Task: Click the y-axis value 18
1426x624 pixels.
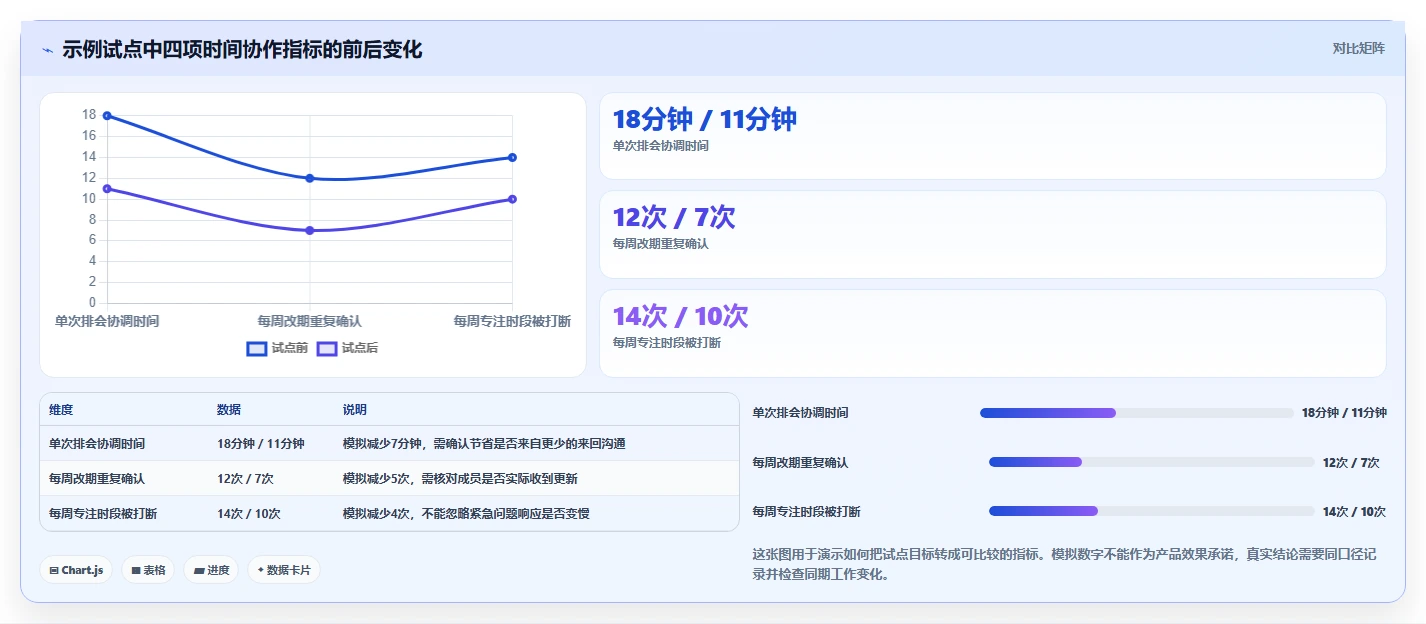Action: pos(89,115)
